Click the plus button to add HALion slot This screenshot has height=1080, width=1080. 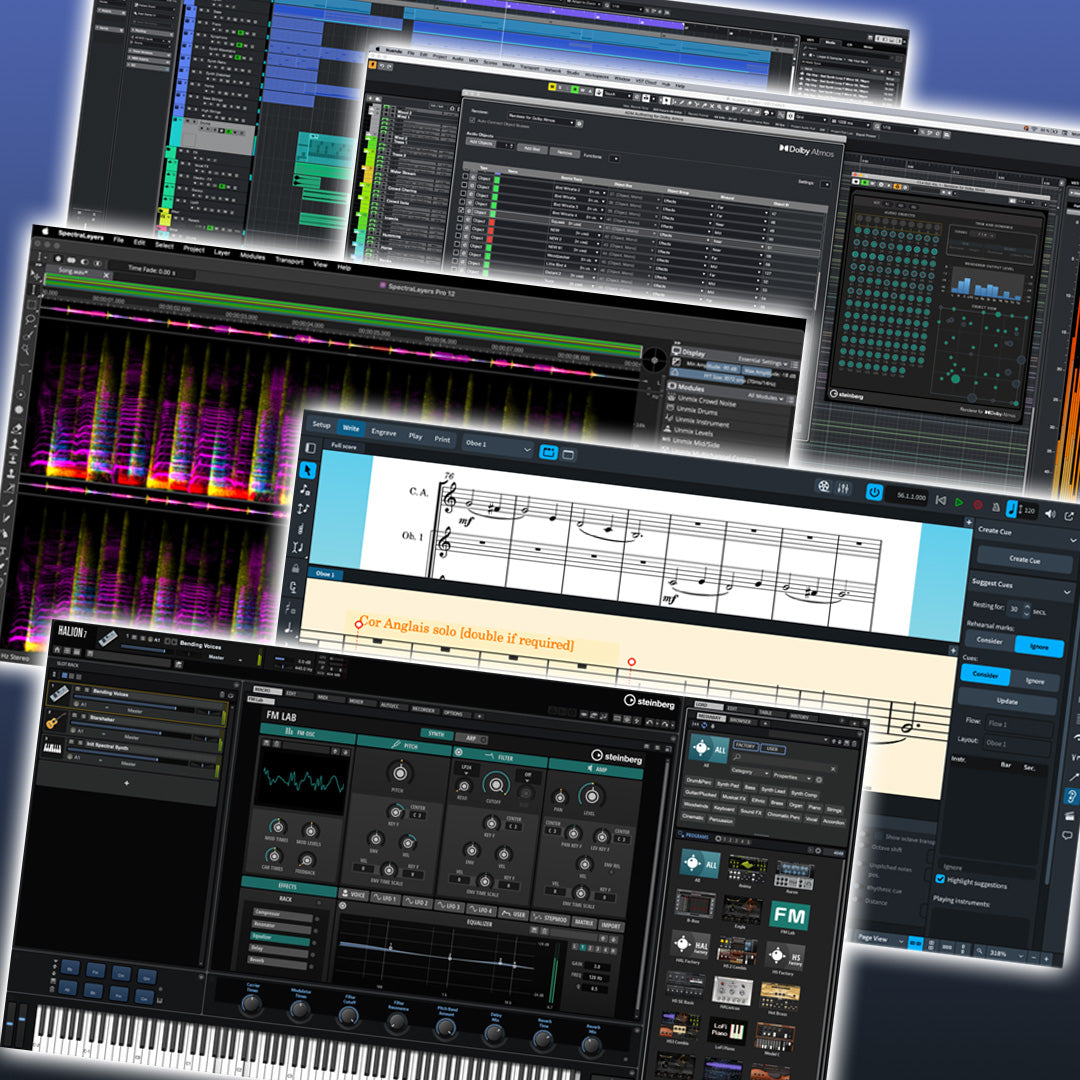click(x=127, y=783)
